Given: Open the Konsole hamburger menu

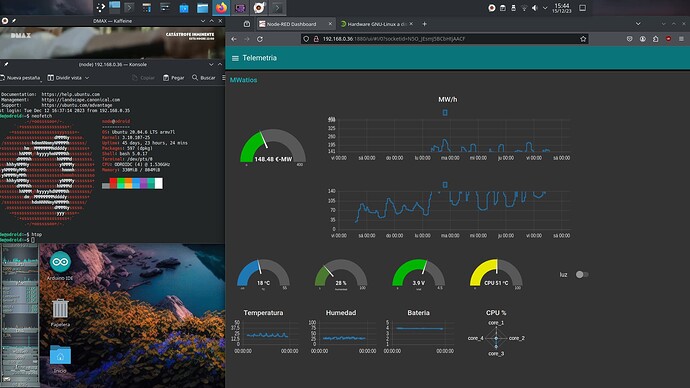Looking at the screenshot, I should (x=224, y=77).
